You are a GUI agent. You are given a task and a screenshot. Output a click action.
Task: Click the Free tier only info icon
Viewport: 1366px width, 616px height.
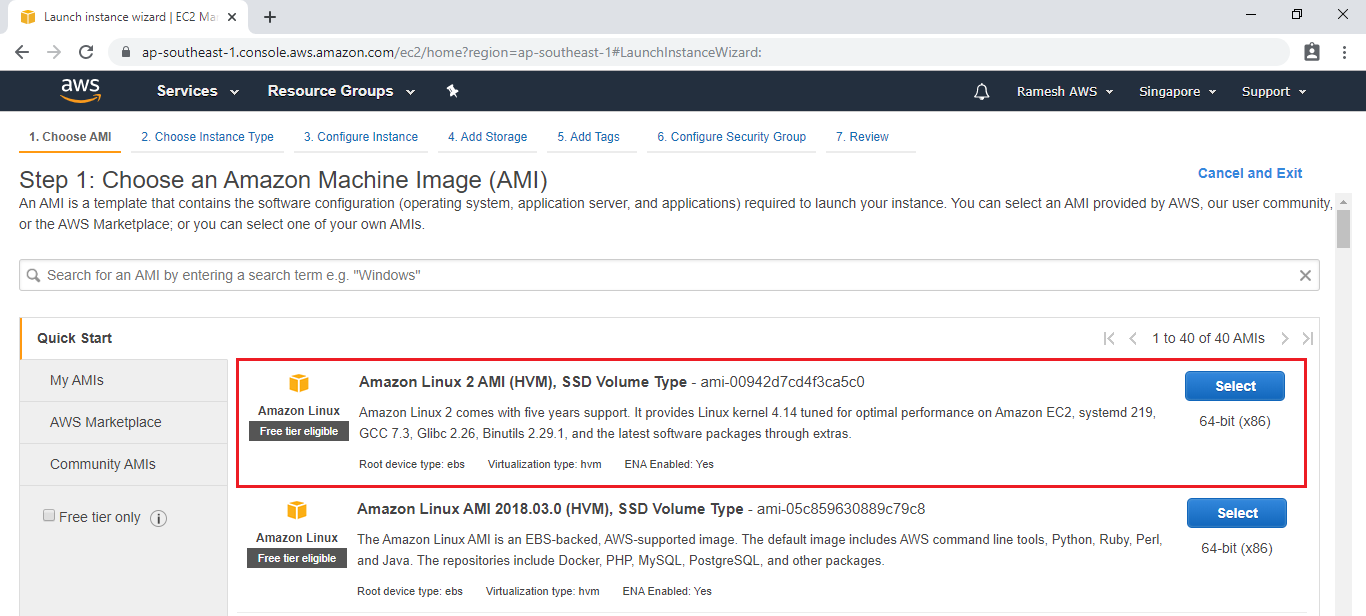pos(158,518)
